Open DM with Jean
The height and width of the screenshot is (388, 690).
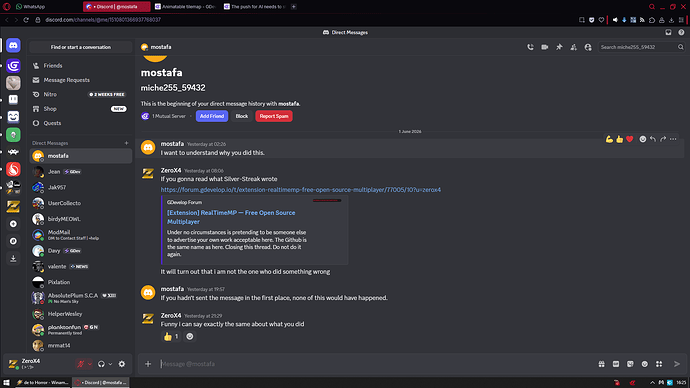[x=81, y=172]
